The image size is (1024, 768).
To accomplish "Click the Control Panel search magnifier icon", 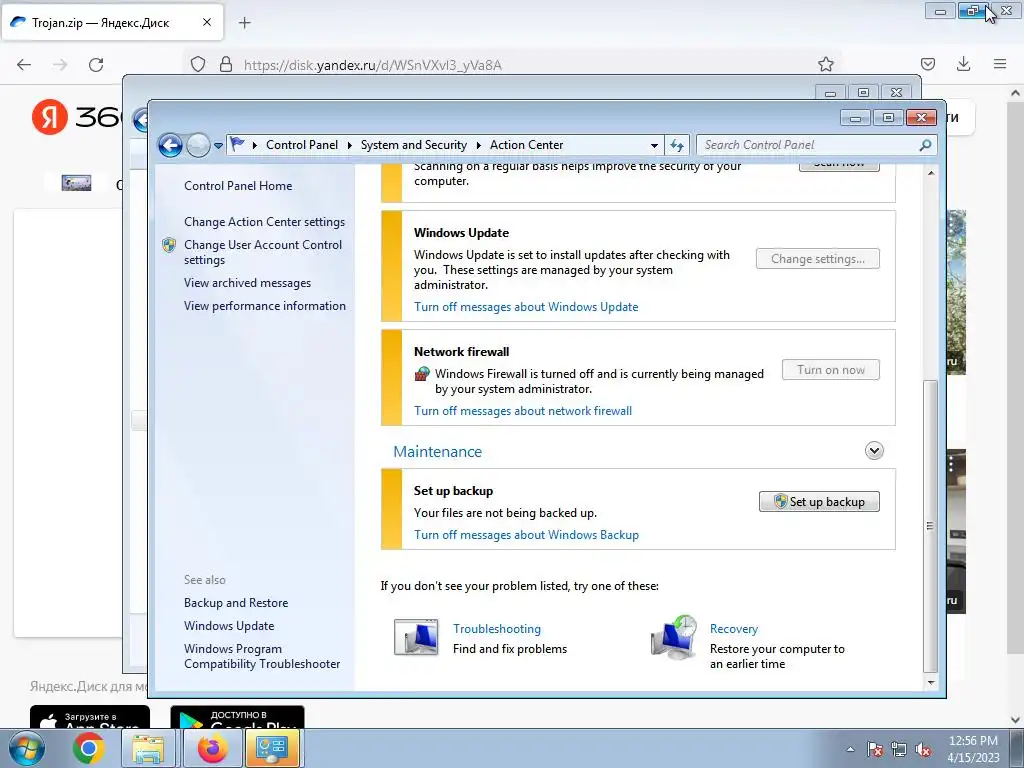I will (925, 145).
